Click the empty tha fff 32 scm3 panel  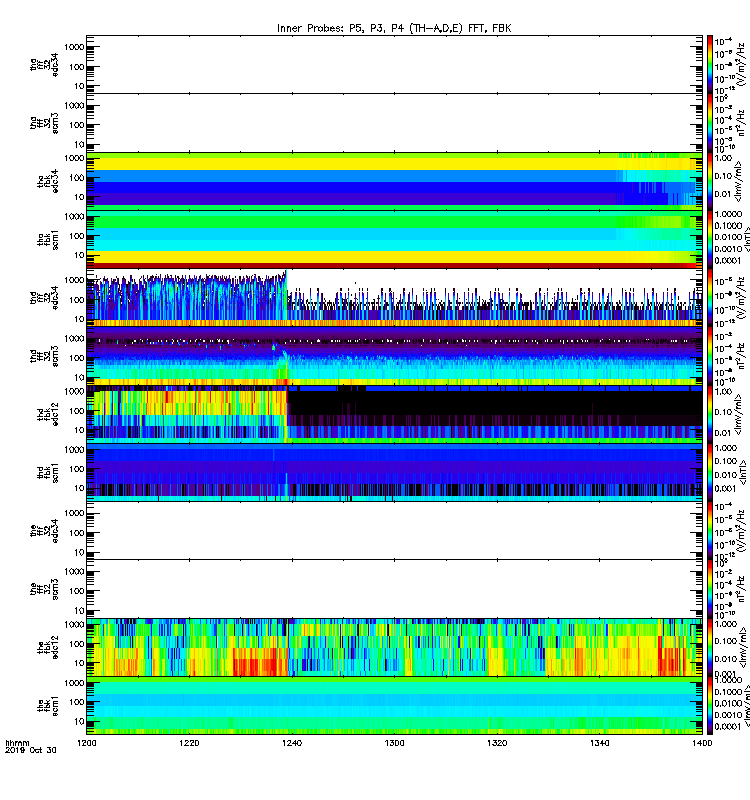point(394,123)
